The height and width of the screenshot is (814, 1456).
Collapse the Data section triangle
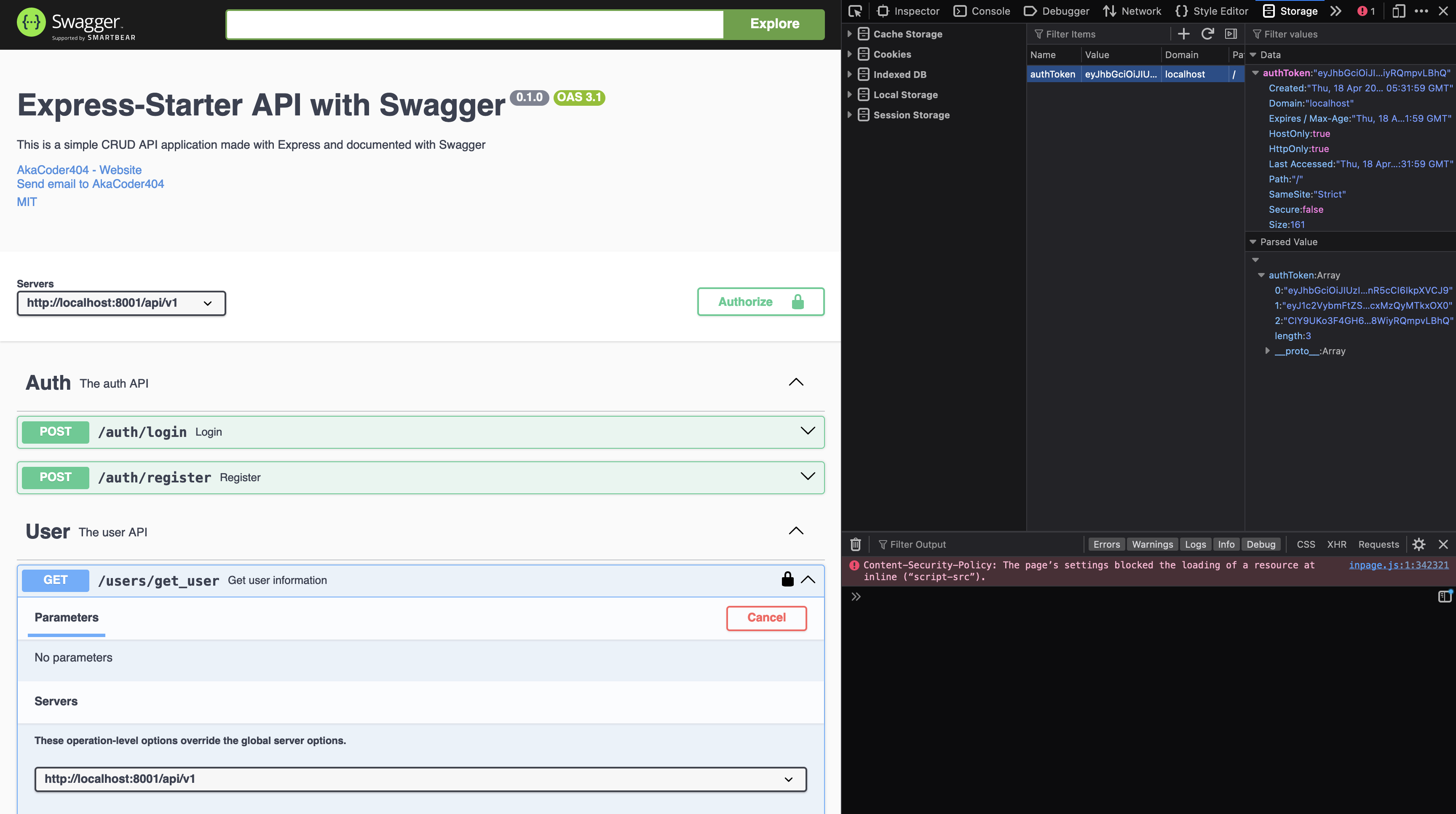(x=1253, y=55)
